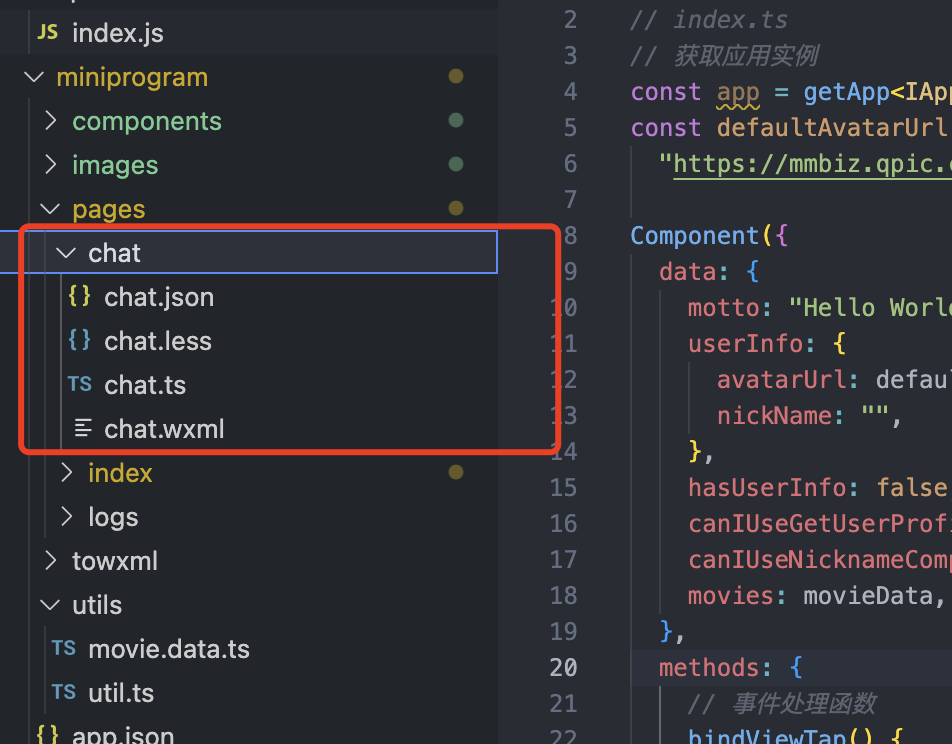The width and height of the screenshot is (952, 744).
Task: Click the lines icon beside chat.wxml
Action: (82, 429)
